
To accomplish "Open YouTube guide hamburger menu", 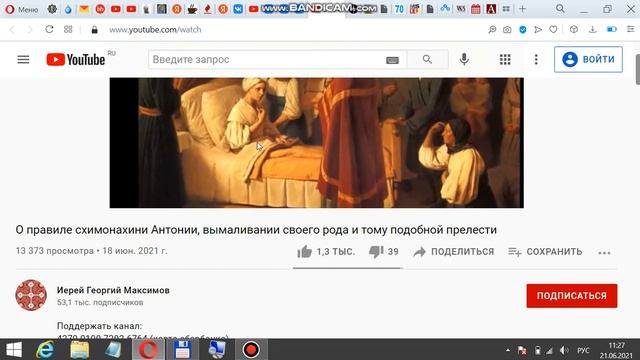I will (23, 60).
